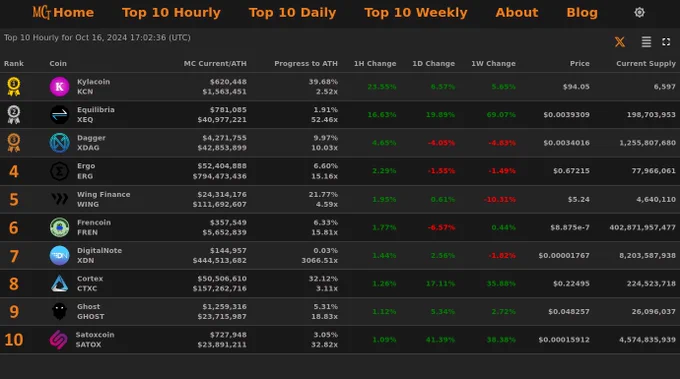Click DigitalNote progress 3066.51x
Screen dimensions: 680x379
pos(320,260)
